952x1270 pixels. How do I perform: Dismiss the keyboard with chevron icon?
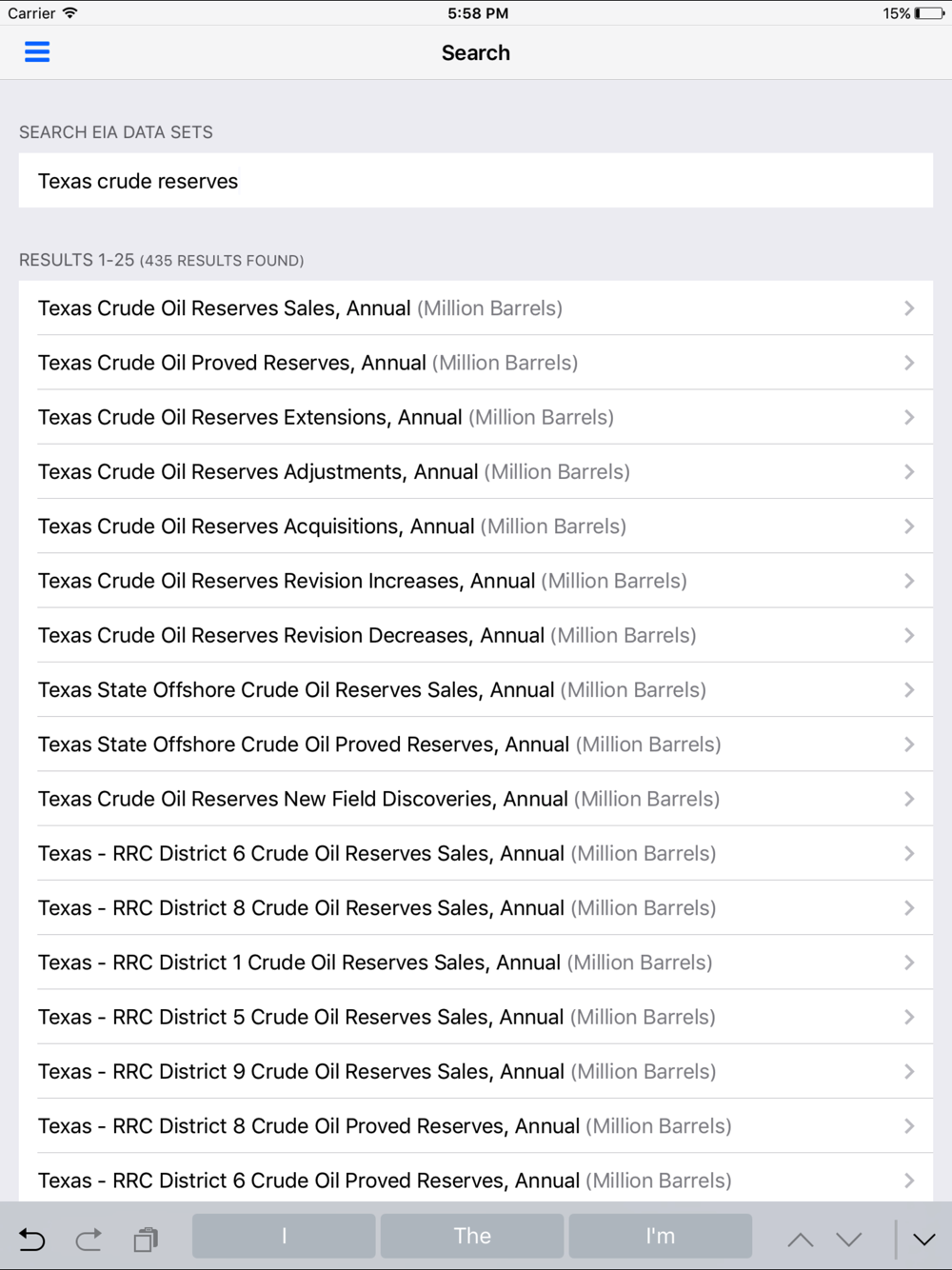[x=923, y=1239]
